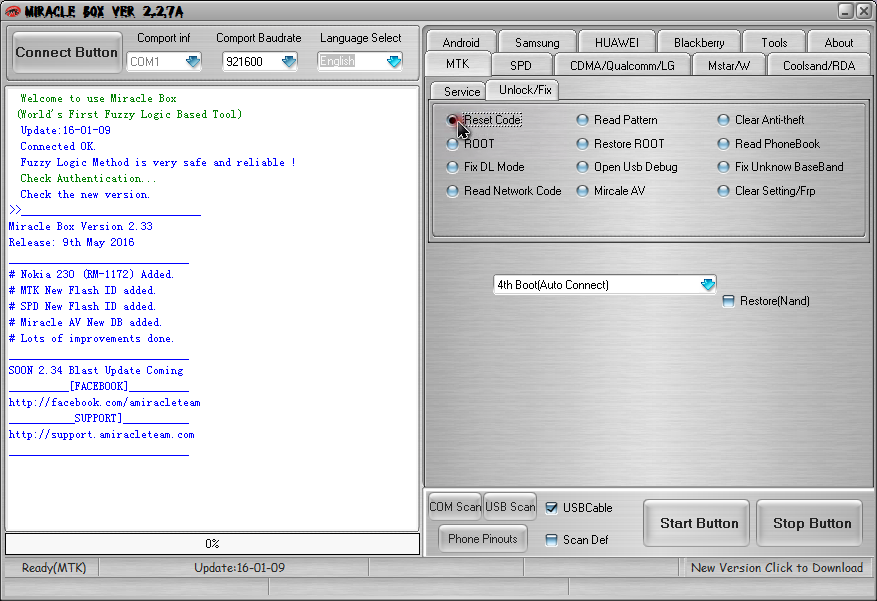This screenshot has width=877, height=601.
Task: Open the Language Select dropdown
Action: click(x=360, y=61)
